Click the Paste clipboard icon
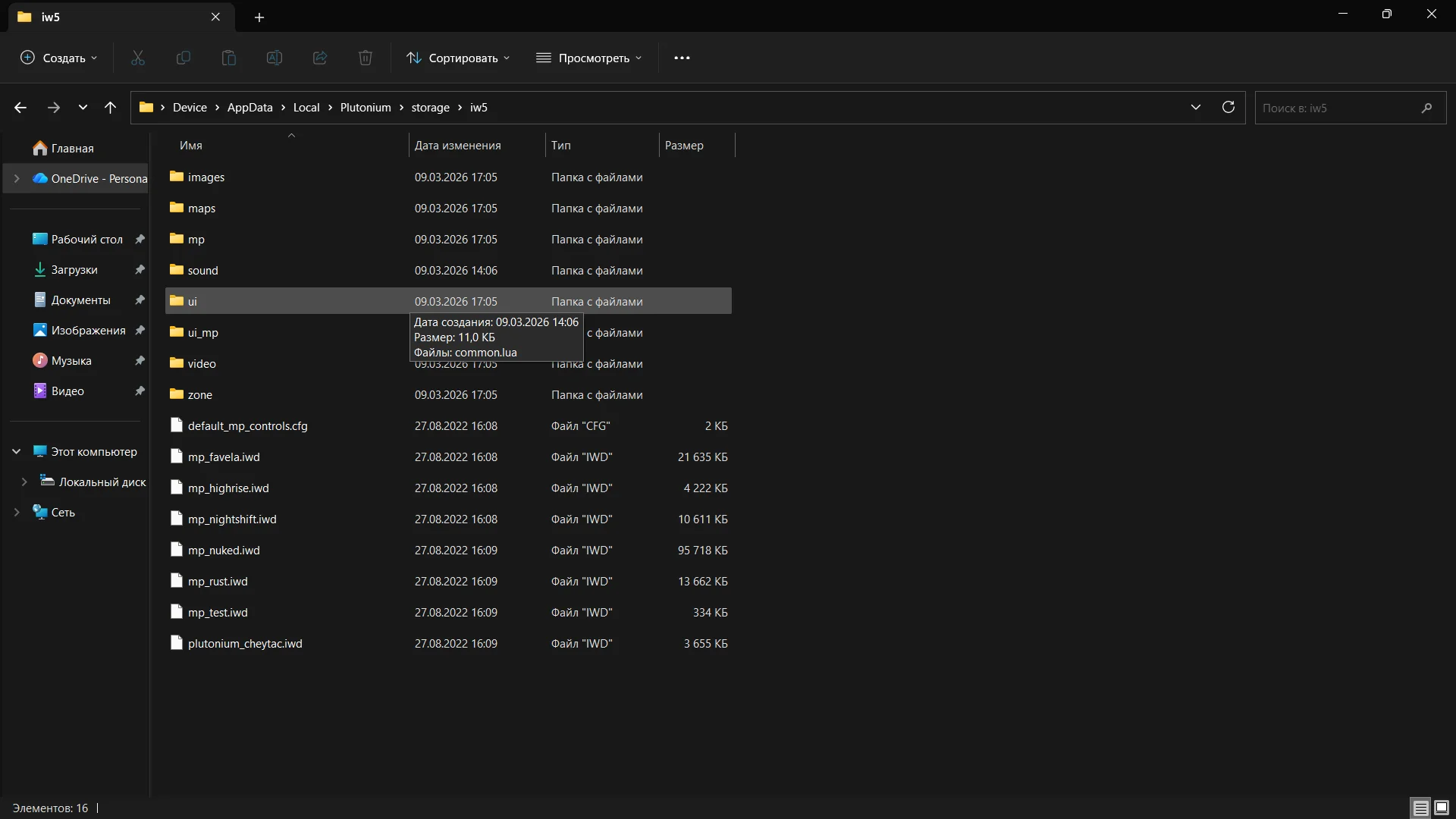The height and width of the screenshot is (819, 1456). coord(229,58)
